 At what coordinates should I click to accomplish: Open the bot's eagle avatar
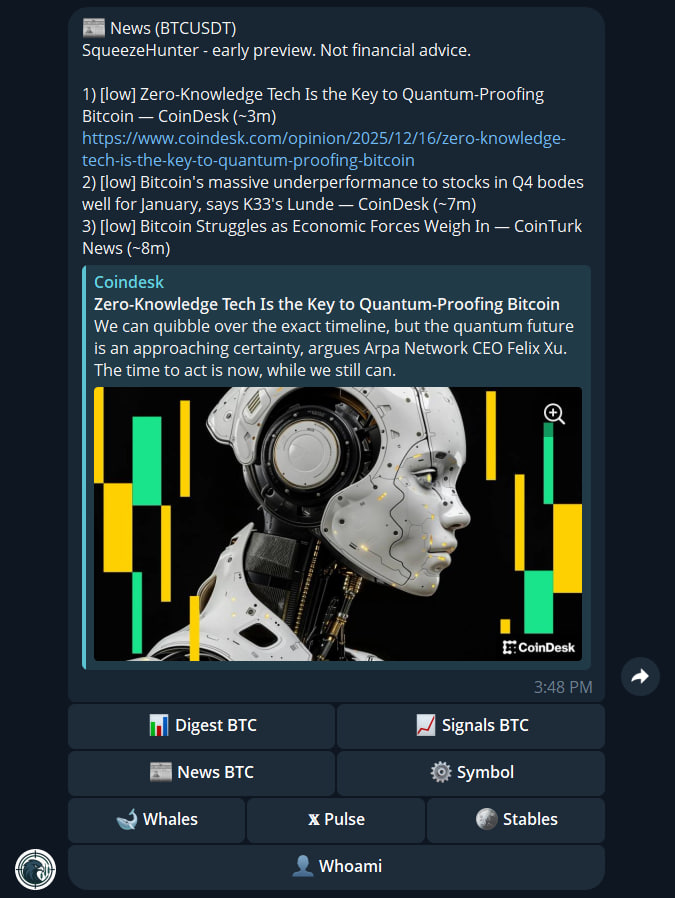coord(35,869)
